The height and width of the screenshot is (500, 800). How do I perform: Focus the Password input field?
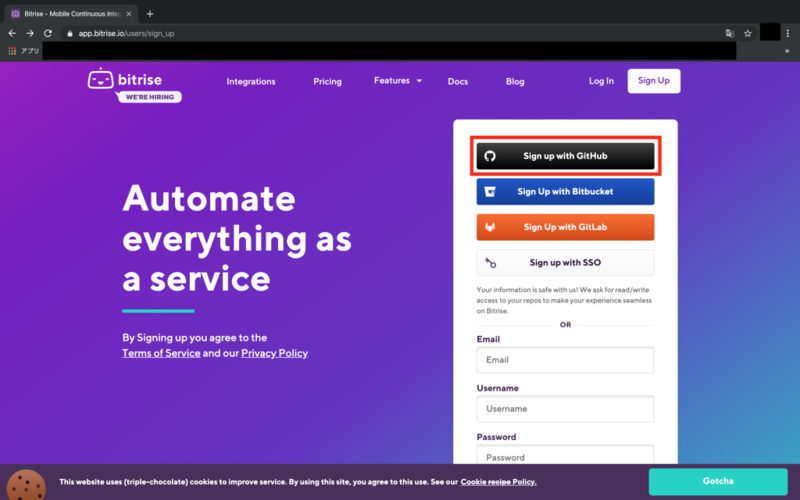tap(565, 455)
